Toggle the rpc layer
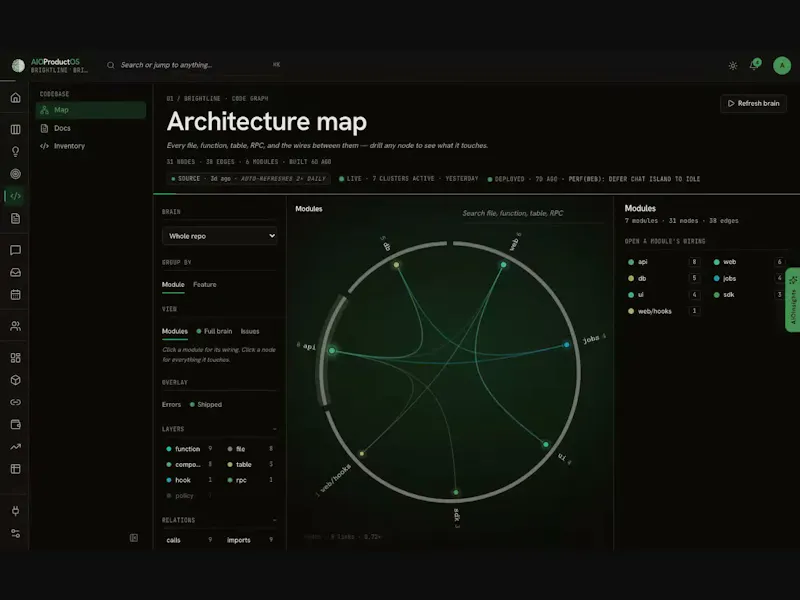 [250, 480]
